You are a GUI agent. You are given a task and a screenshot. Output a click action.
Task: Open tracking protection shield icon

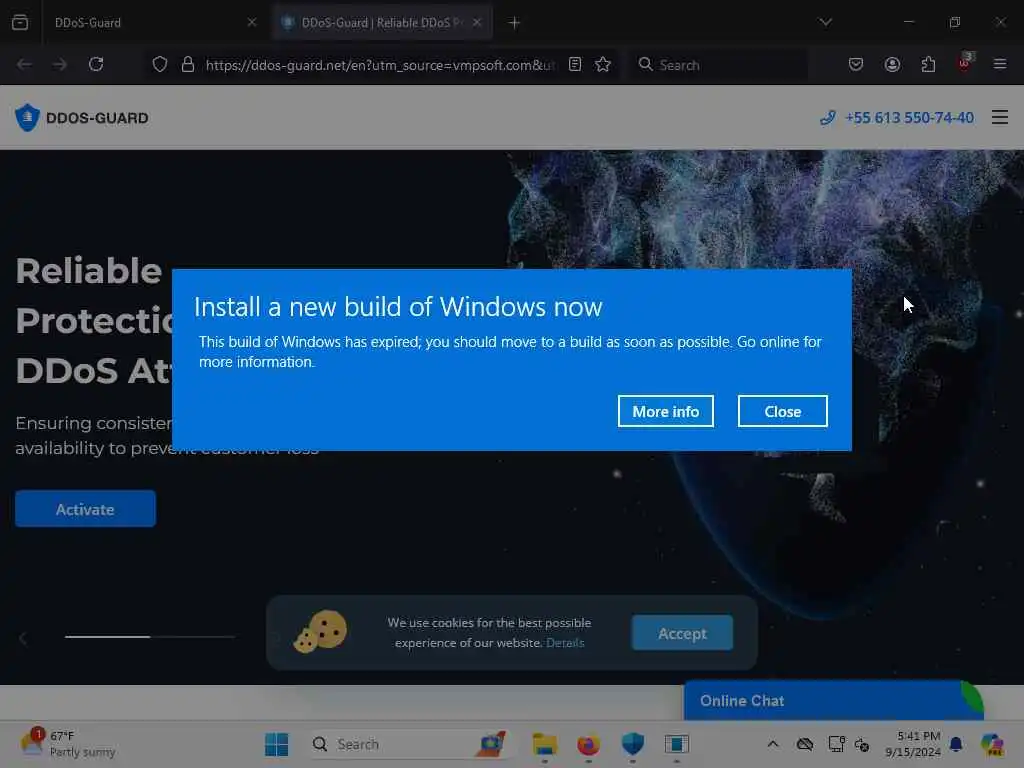pos(160,64)
